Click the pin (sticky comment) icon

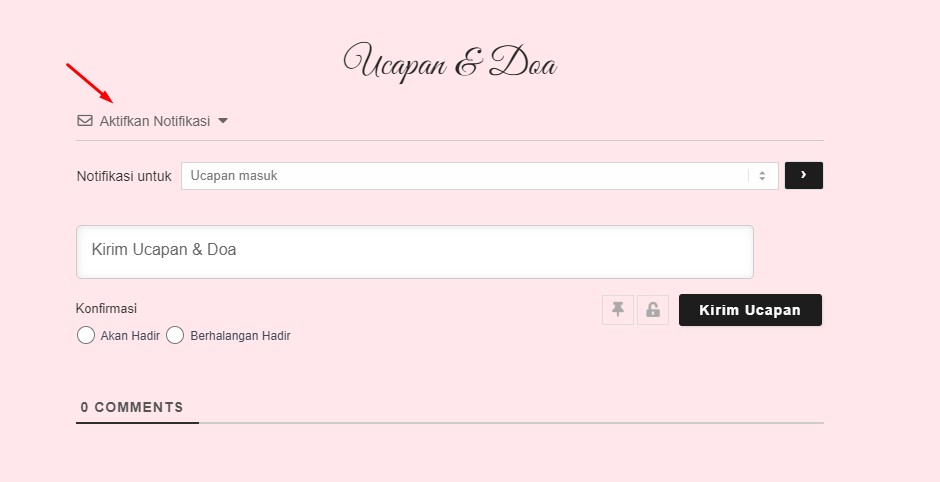pyautogui.click(x=617, y=309)
